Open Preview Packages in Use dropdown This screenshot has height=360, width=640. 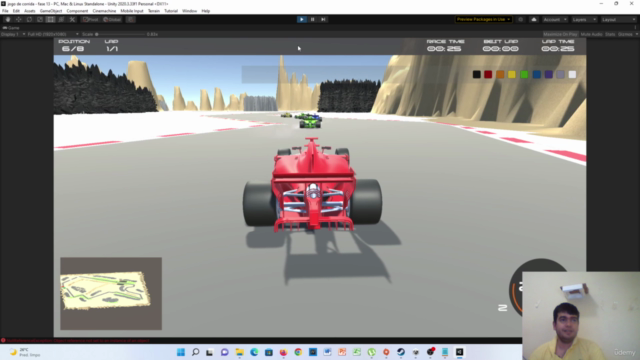click(483, 19)
